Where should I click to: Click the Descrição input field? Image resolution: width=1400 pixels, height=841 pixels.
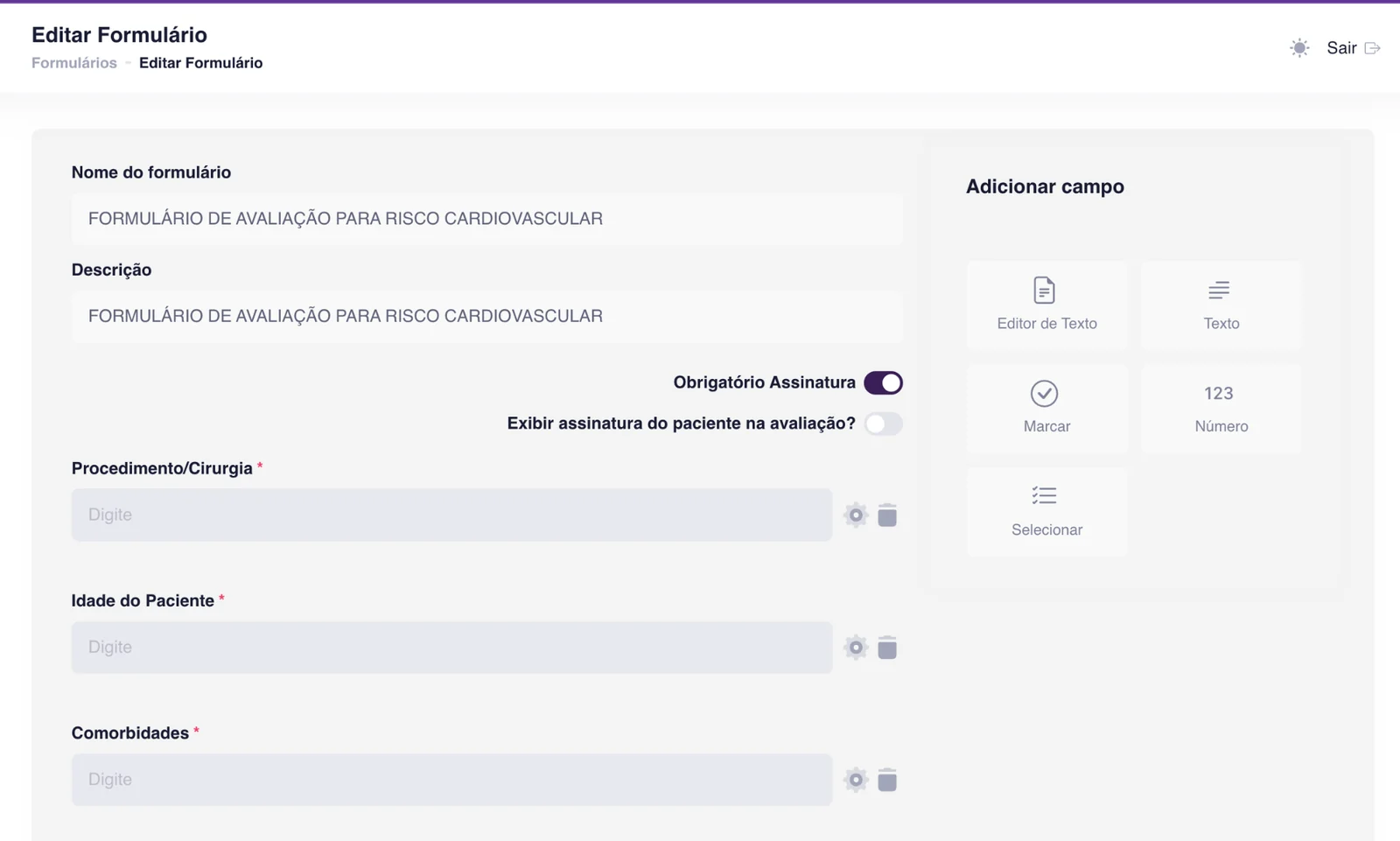[x=486, y=316]
